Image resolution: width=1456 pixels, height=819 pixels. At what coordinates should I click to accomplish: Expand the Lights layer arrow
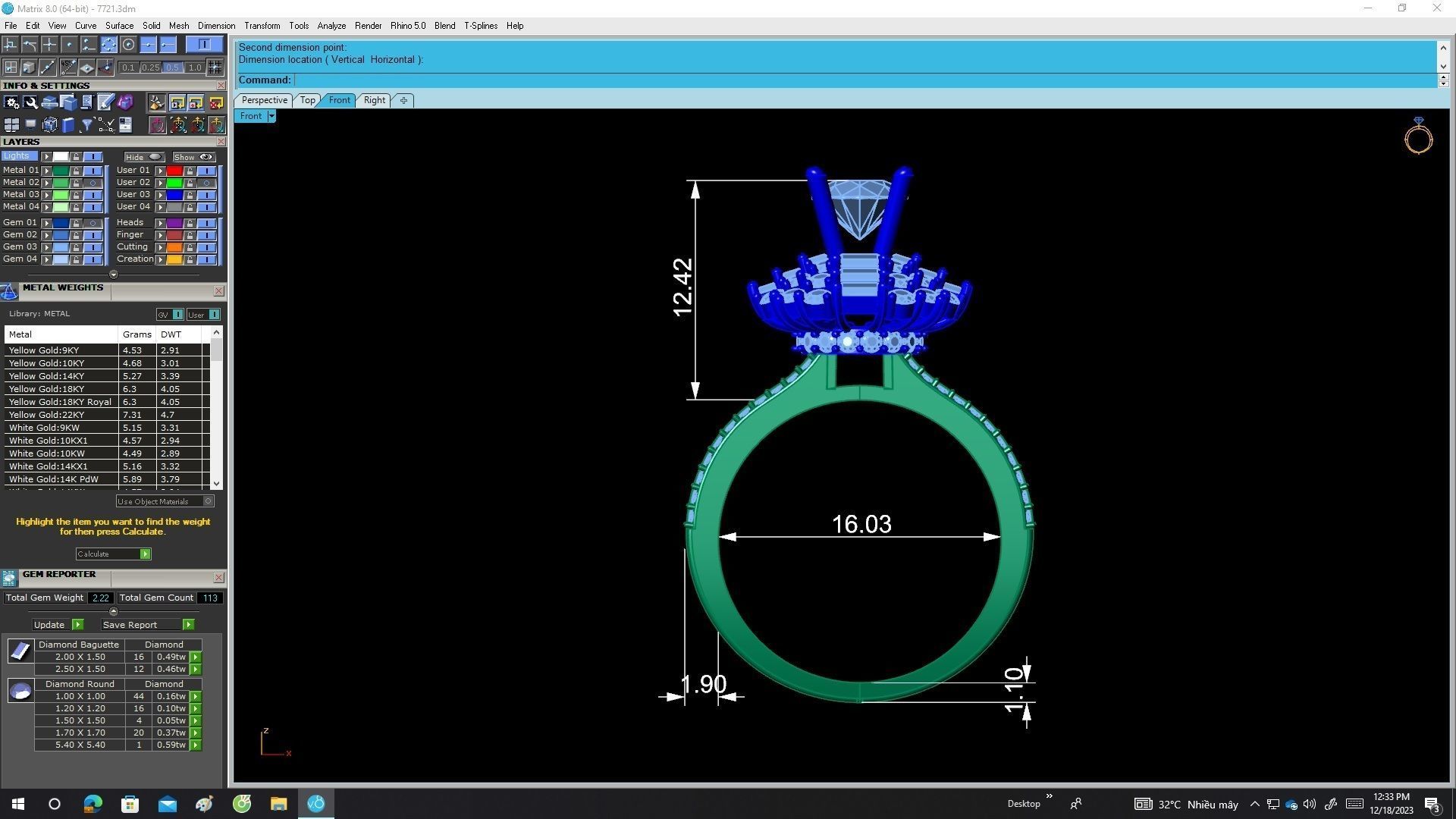[46, 156]
